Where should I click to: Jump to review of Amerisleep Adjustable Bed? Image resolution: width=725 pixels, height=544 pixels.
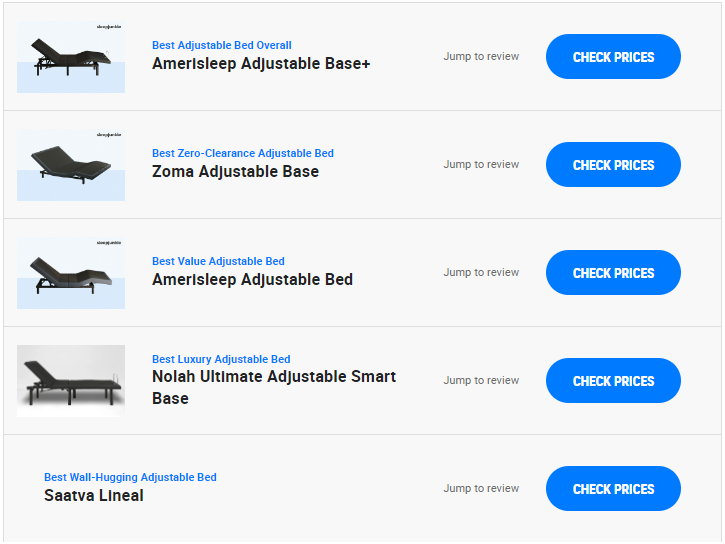481,272
